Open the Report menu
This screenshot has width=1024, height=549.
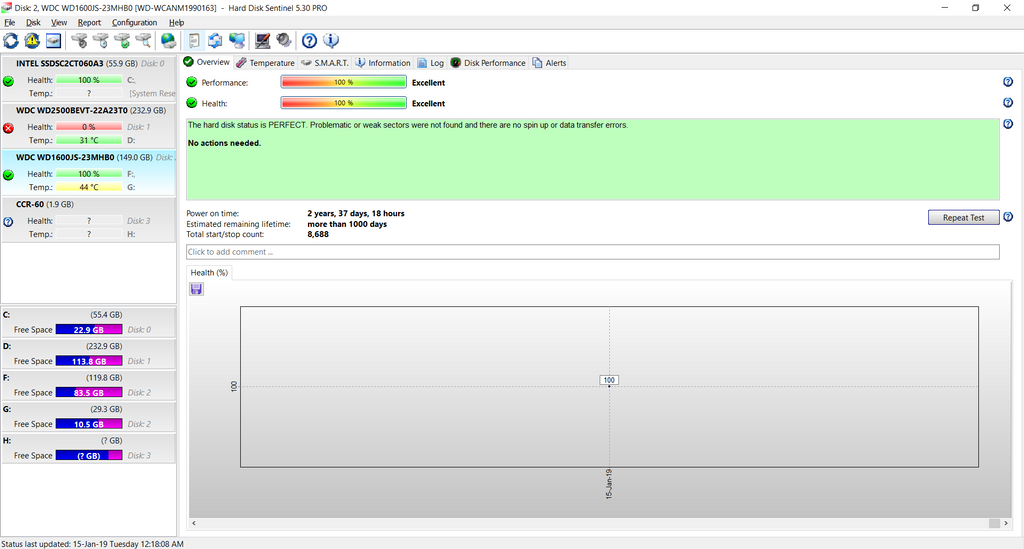(89, 22)
